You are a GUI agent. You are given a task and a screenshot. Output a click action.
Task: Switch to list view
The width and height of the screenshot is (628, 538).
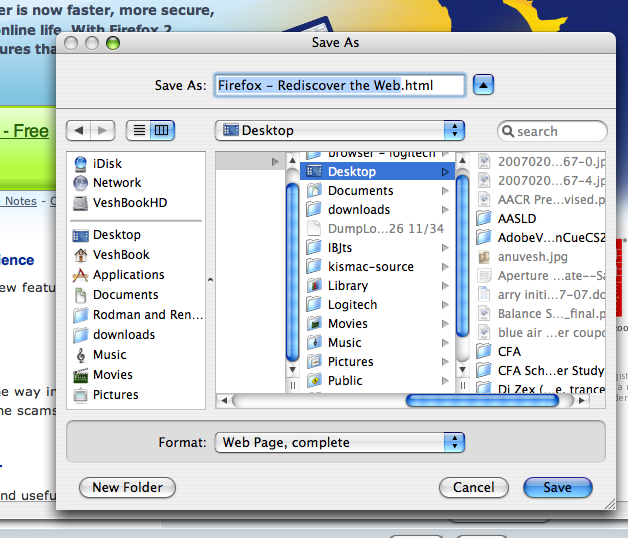coord(139,130)
